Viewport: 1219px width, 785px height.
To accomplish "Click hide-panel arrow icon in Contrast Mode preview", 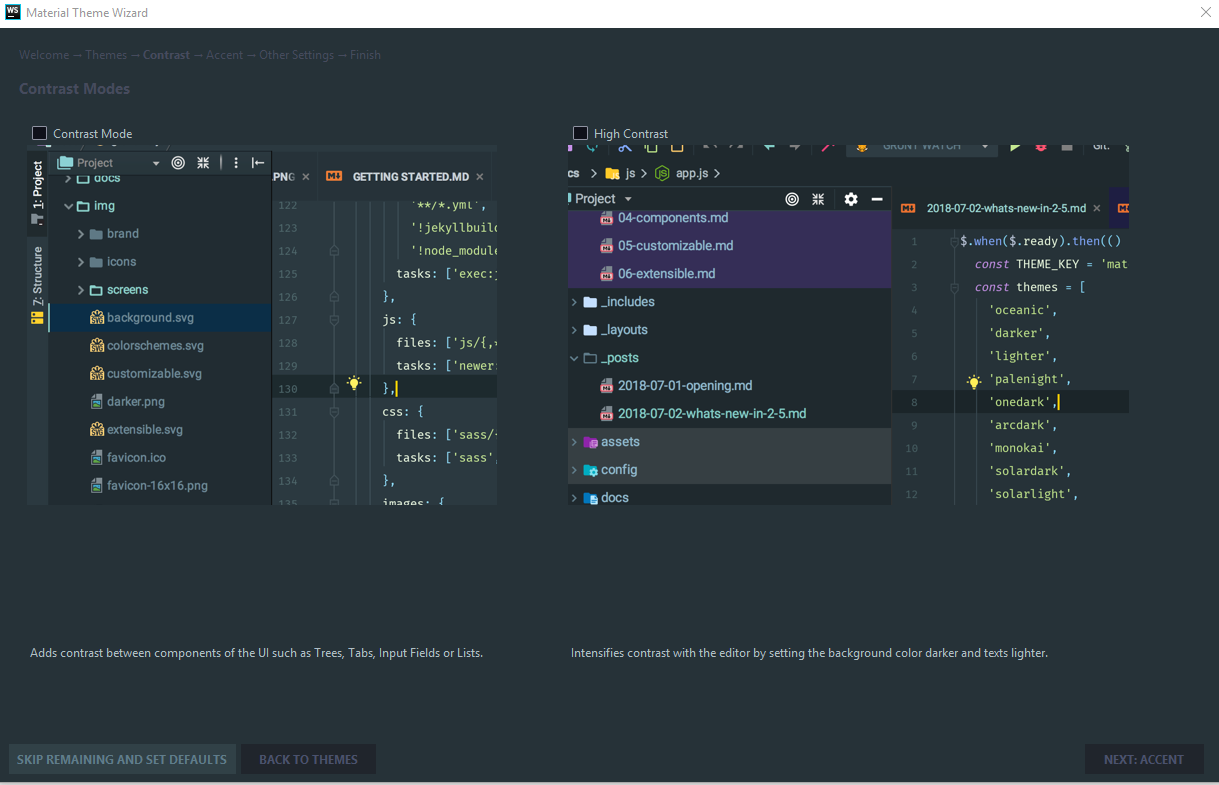I will click(258, 162).
